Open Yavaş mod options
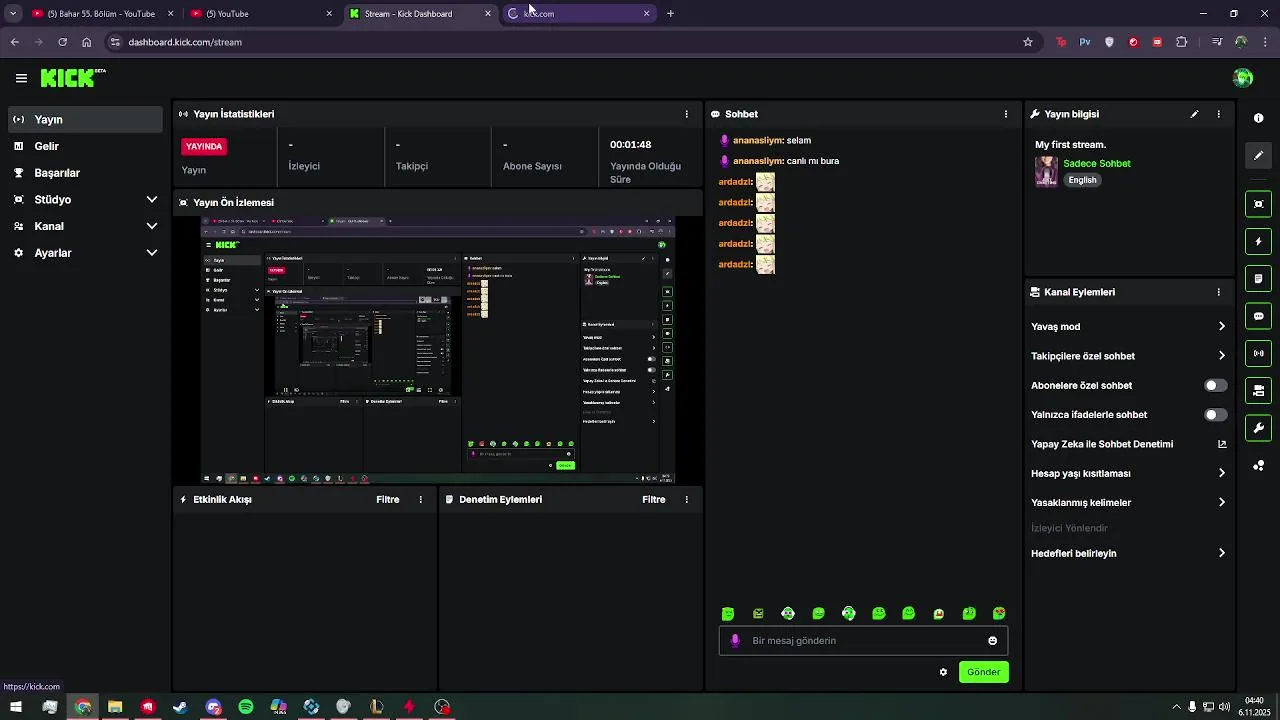This screenshot has width=1280, height=720. point(1129,326)
